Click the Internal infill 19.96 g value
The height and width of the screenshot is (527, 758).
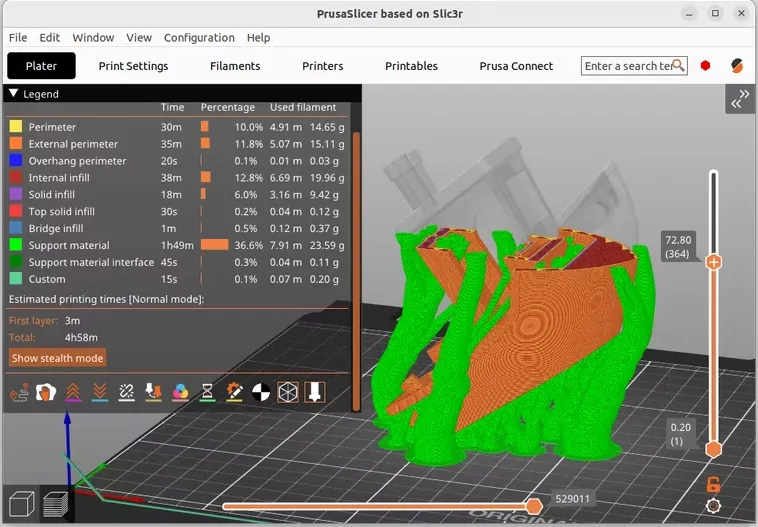pos(327,177)
